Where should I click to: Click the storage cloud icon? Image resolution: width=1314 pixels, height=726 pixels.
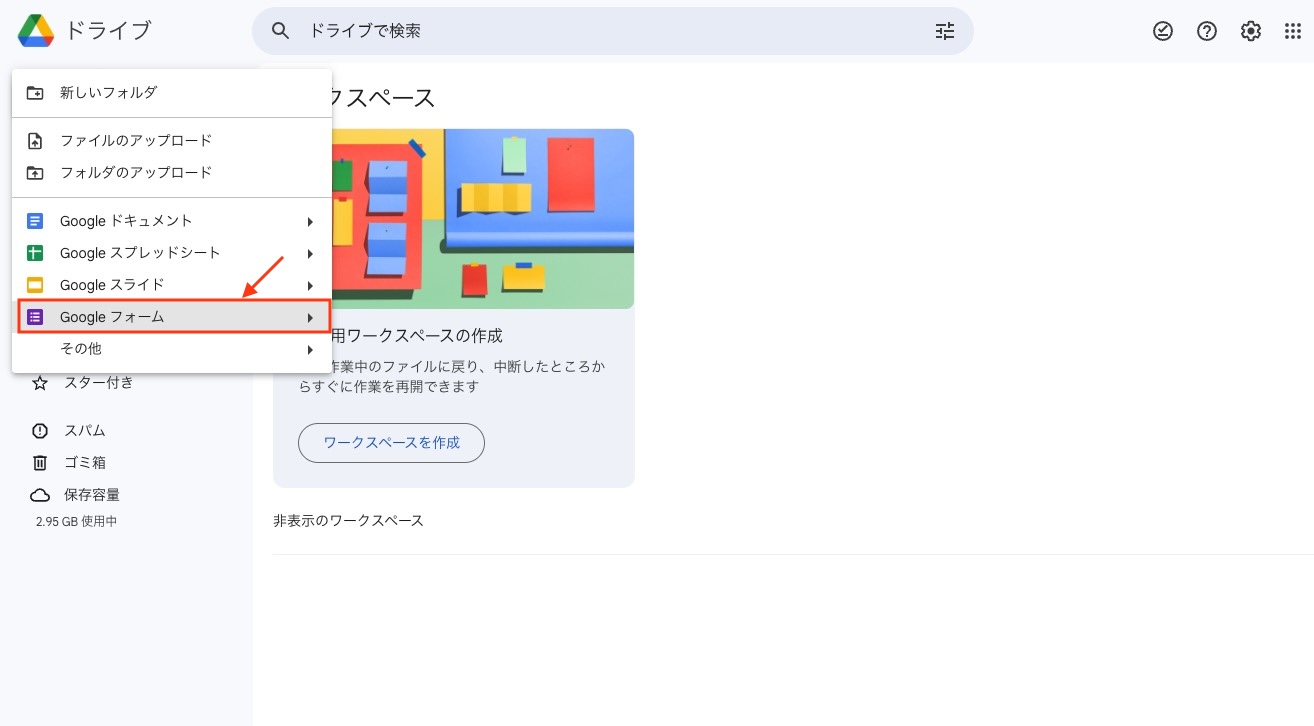tap(40, 495)
